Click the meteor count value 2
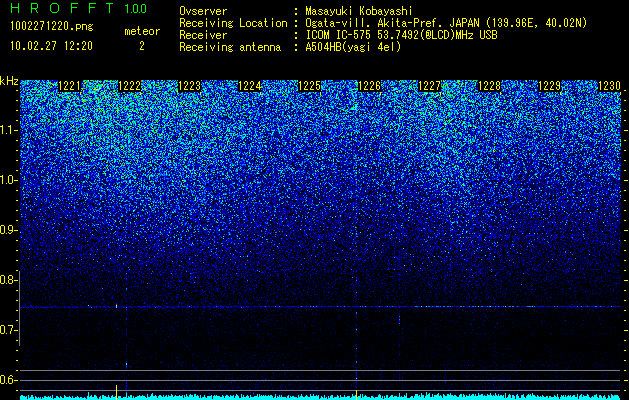The width and height of the screenshot is (629, 400). (142, 46)
